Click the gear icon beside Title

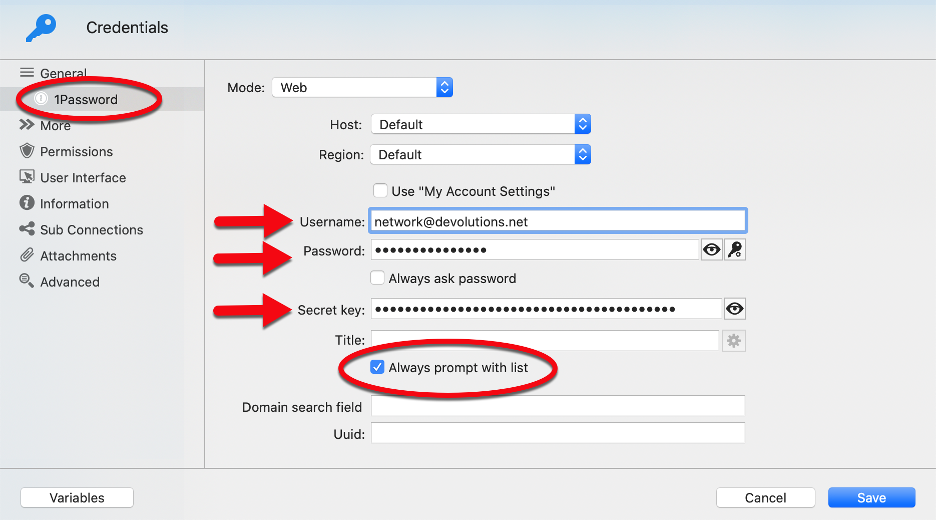click(x=734, y=341)
